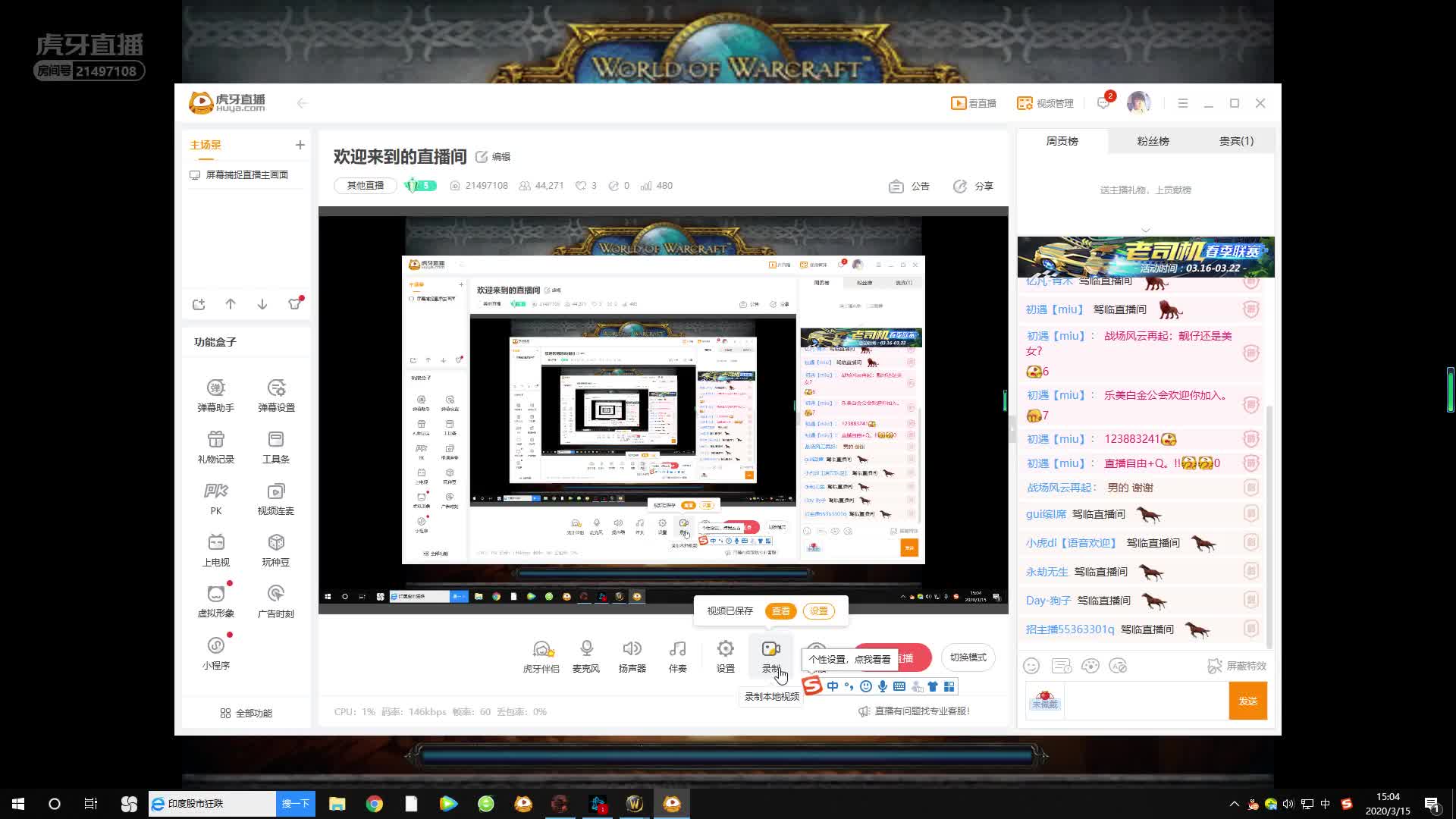The image size is (1456, 819).
Task: Open the 公告 announcement
Action: (x=909, y=186)
